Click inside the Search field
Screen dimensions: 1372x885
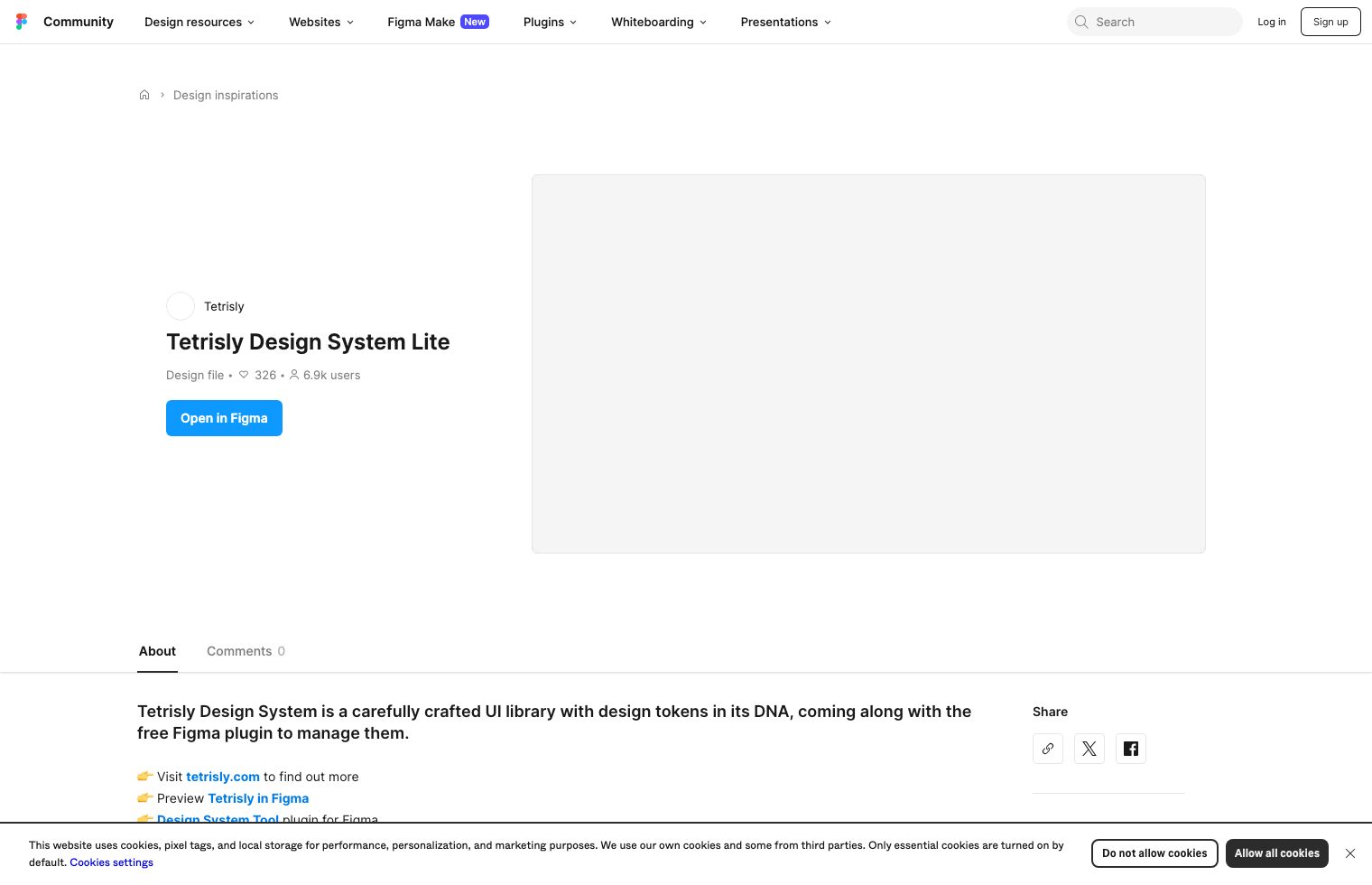pos(1155,22)
